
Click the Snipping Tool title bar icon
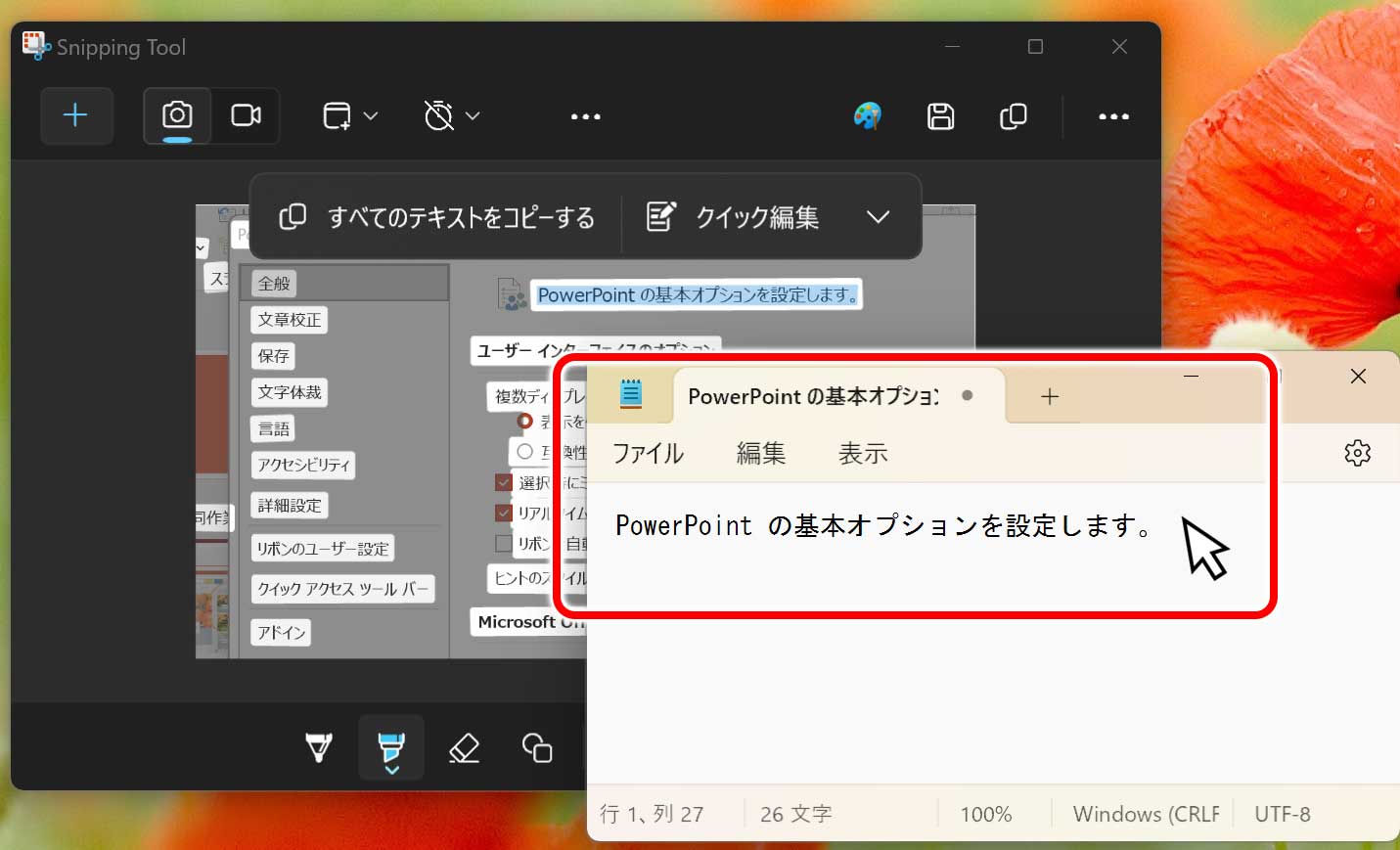point(36,46)
